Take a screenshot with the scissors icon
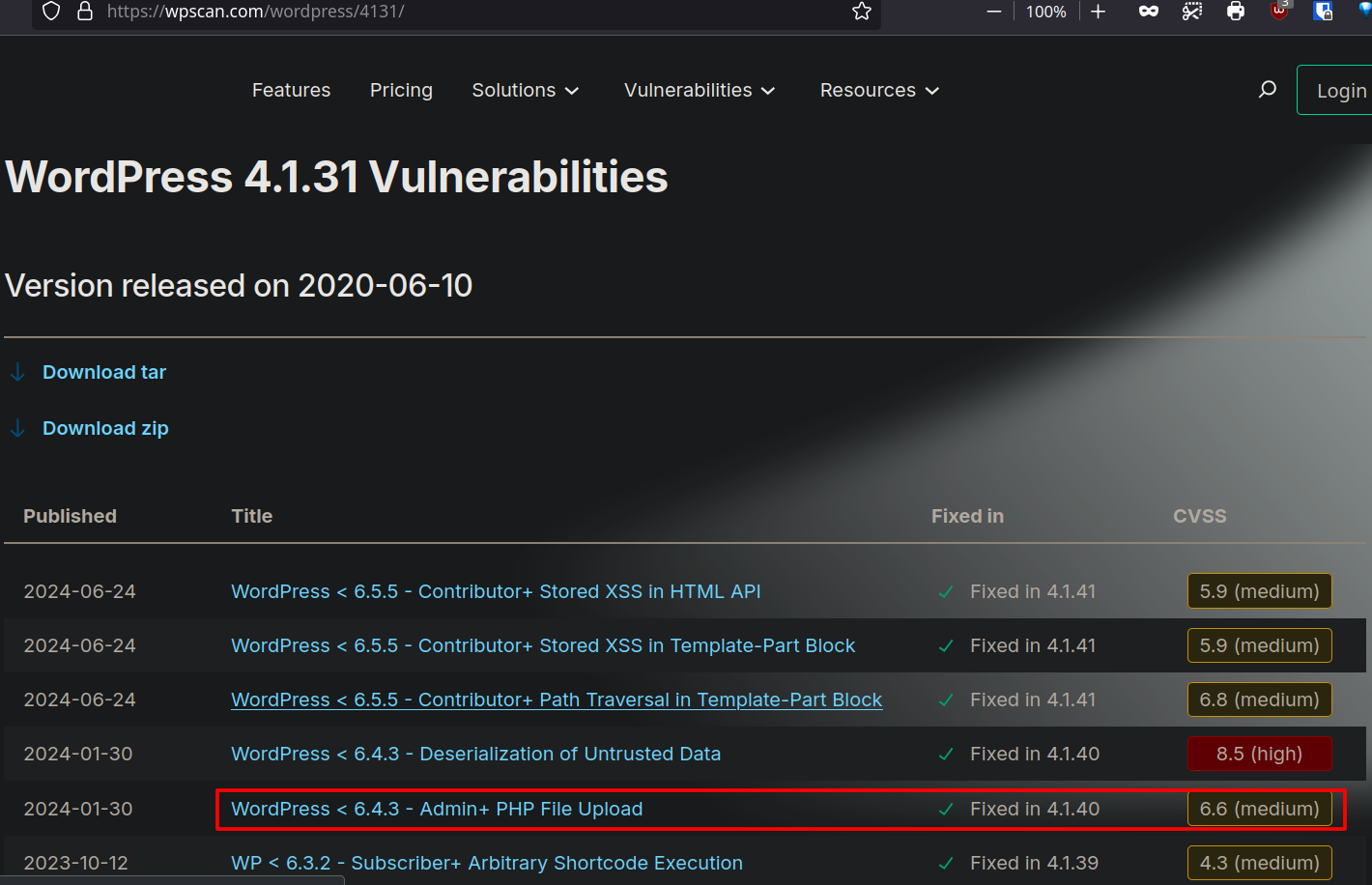 (1192, 12)
